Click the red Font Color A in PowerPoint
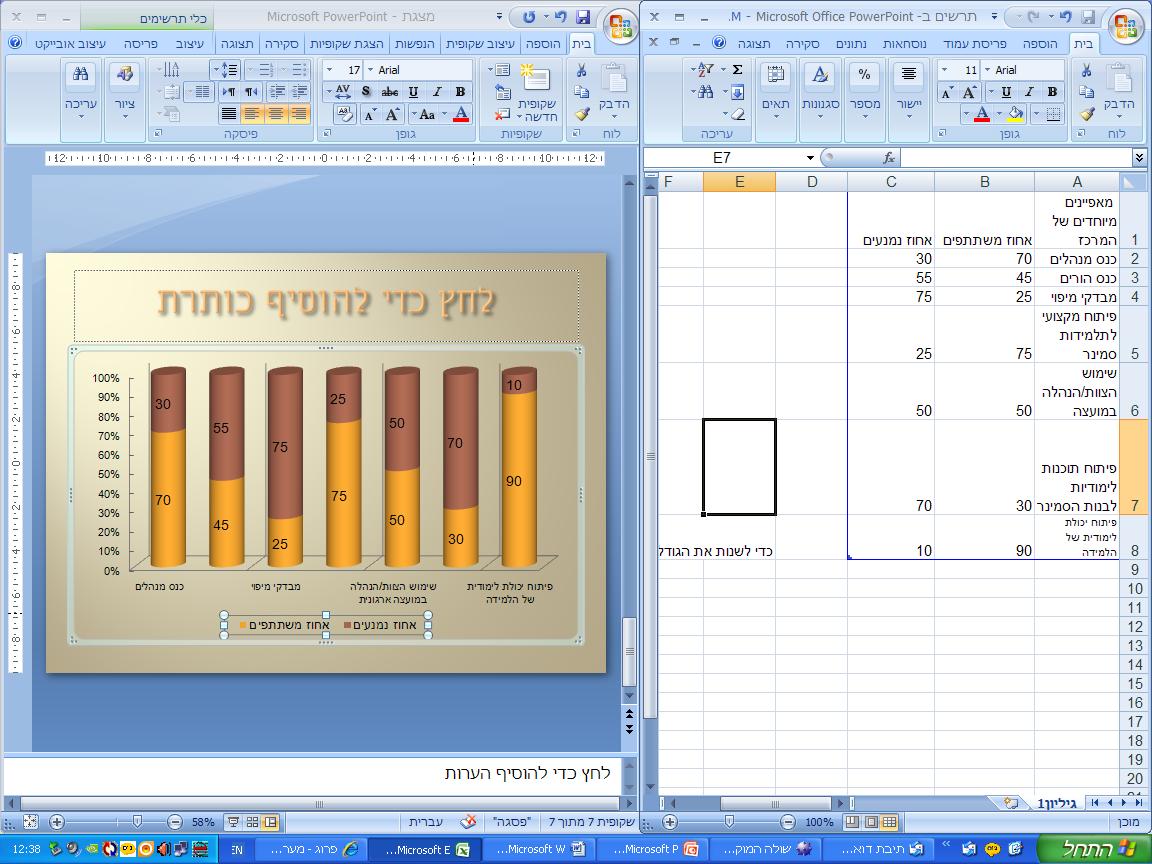1152x864 pixels. coord(461,114)
